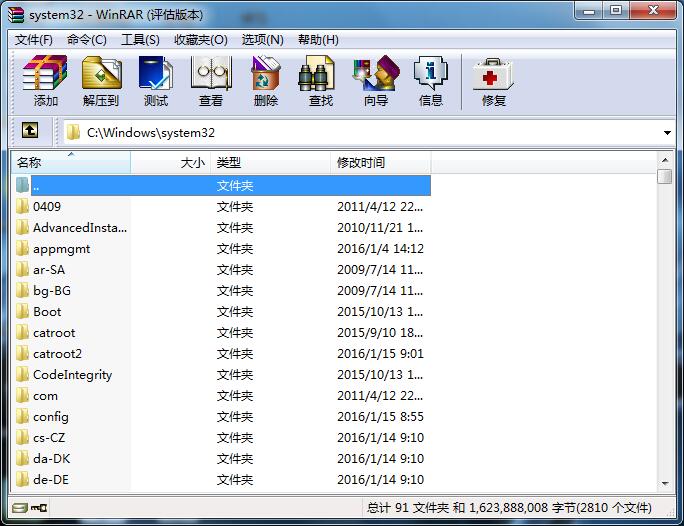Sort by the 类型 column header
Viewport: 684px width, 526px height.
click(x=270, y=163)
